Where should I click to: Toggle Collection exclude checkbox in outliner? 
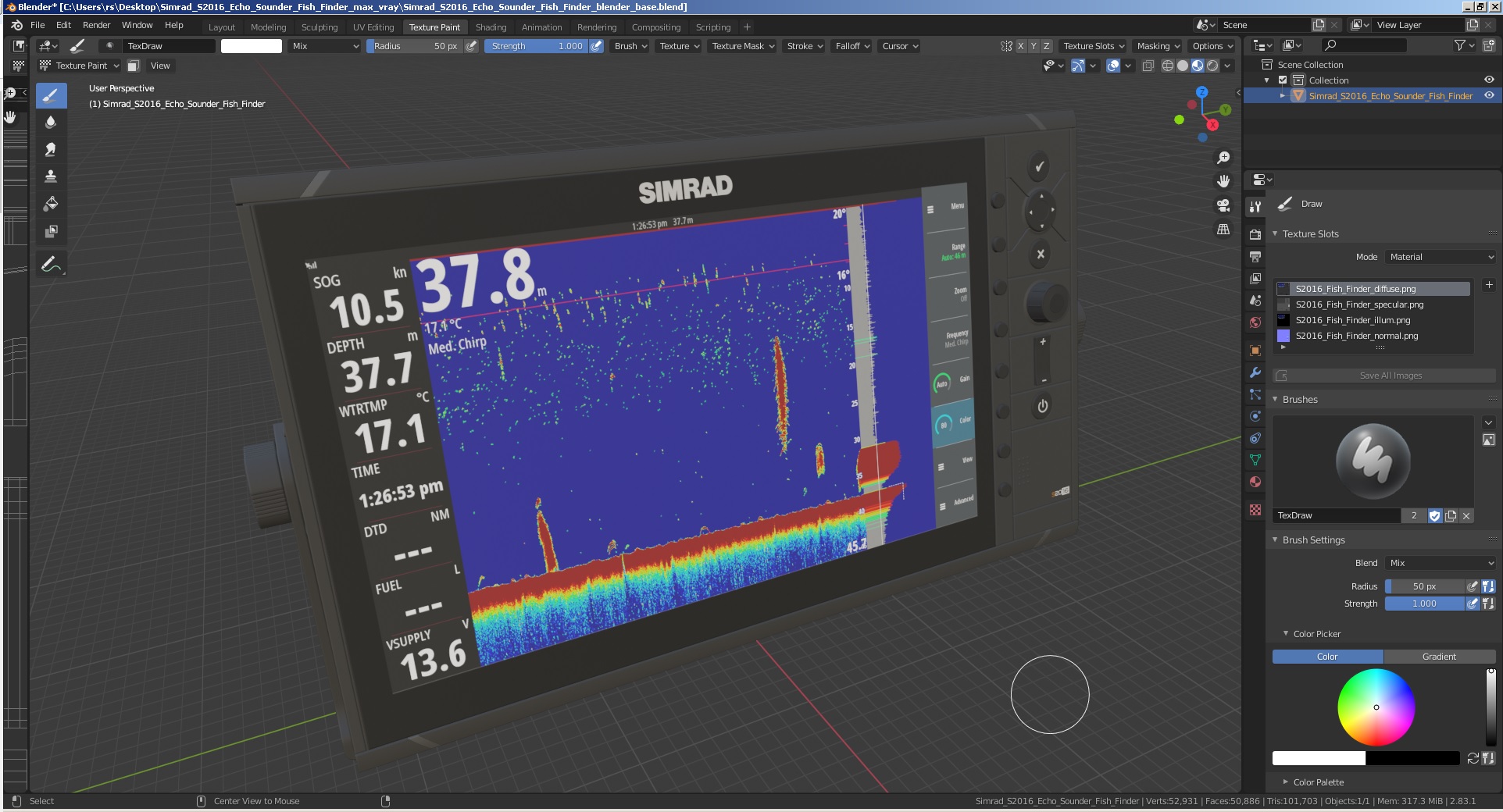(x=1283, y=80)
